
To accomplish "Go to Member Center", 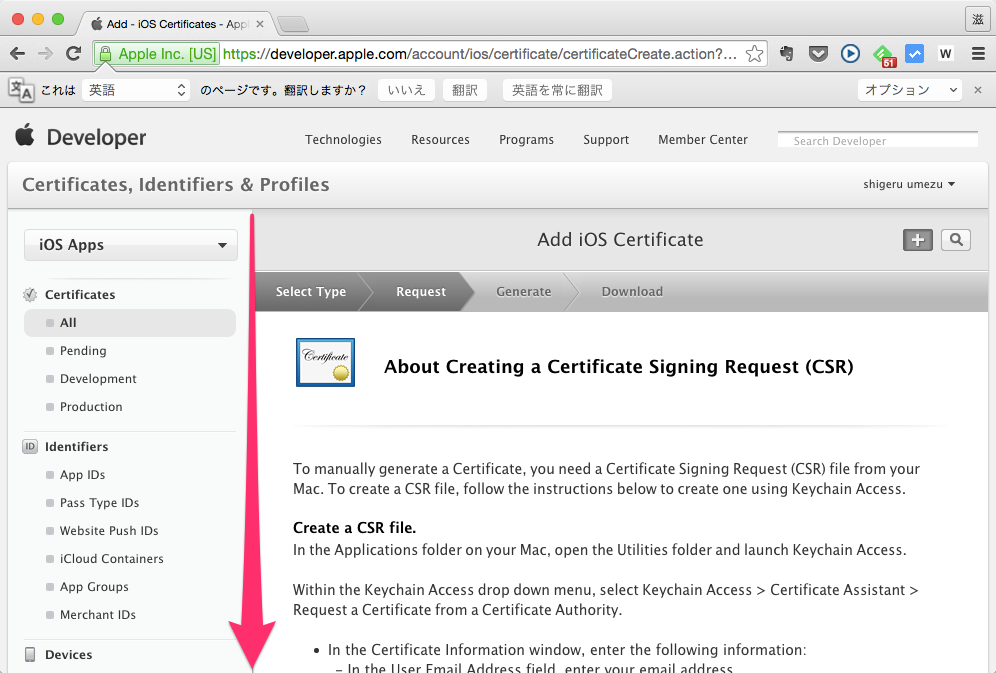I will [x=703, y=140].
